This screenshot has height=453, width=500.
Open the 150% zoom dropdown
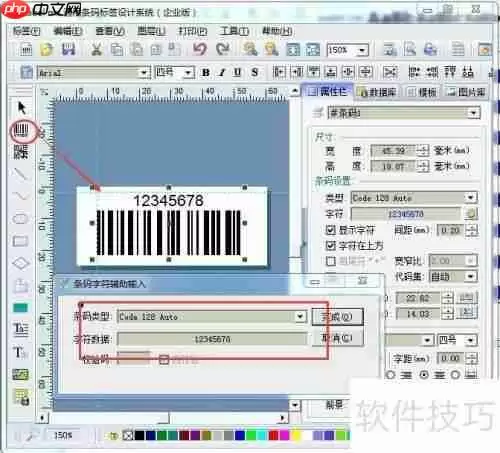coord(362,50)
